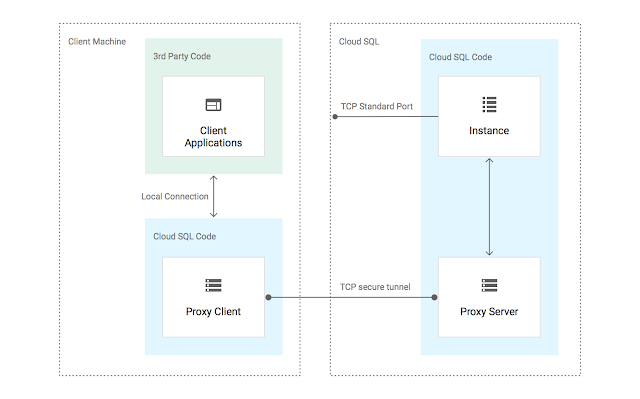
Task: Click the Client Applications window icon
Action: [213, 105]
